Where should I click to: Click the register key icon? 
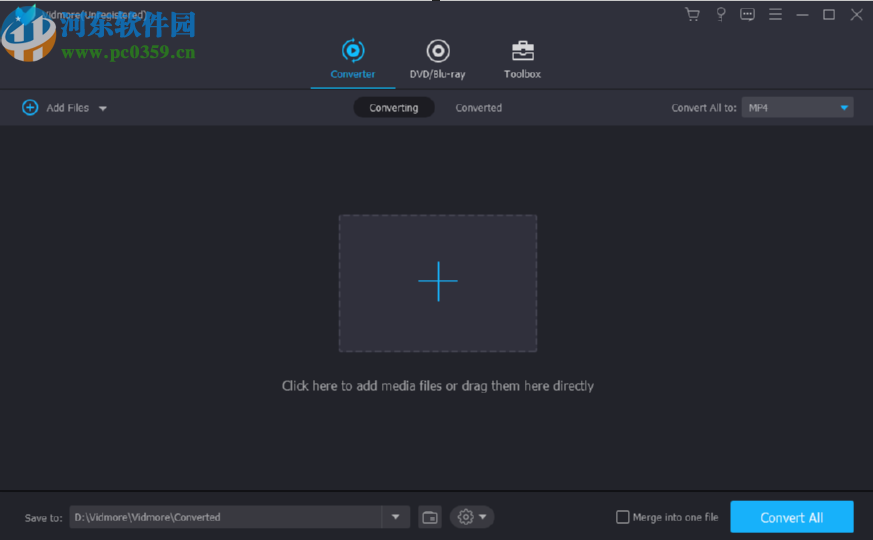click(x=720, y=14)
